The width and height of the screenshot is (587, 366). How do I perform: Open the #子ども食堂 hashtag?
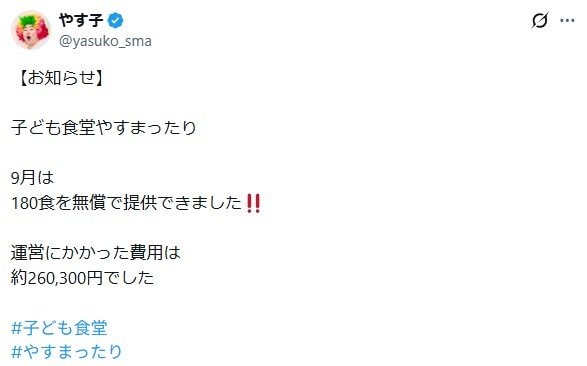(x=60, y=328)
